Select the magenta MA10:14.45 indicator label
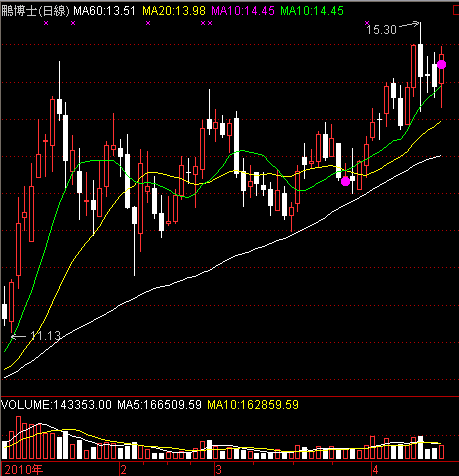Viewport: 459px width, 476px height. (x=243, y=11)
